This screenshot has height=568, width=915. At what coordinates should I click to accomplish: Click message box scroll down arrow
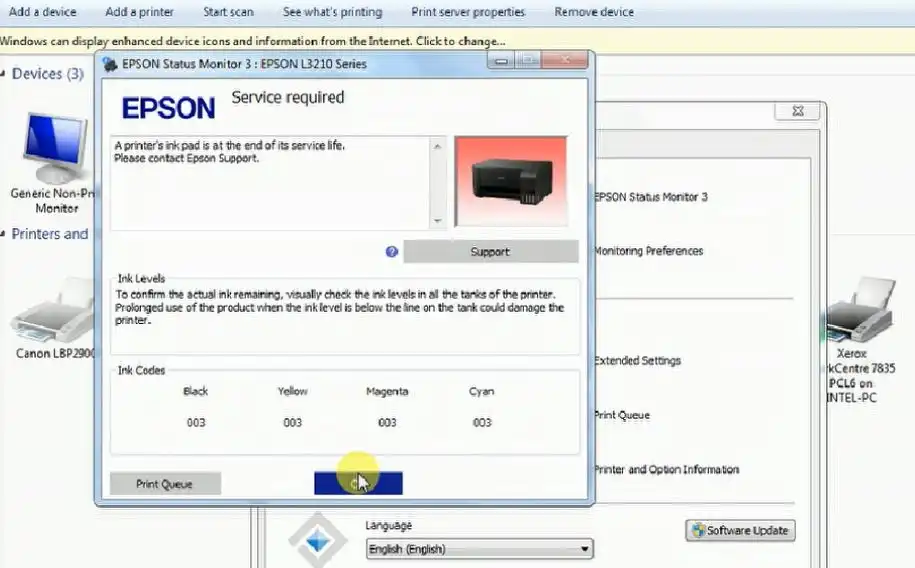click(438, 221)
